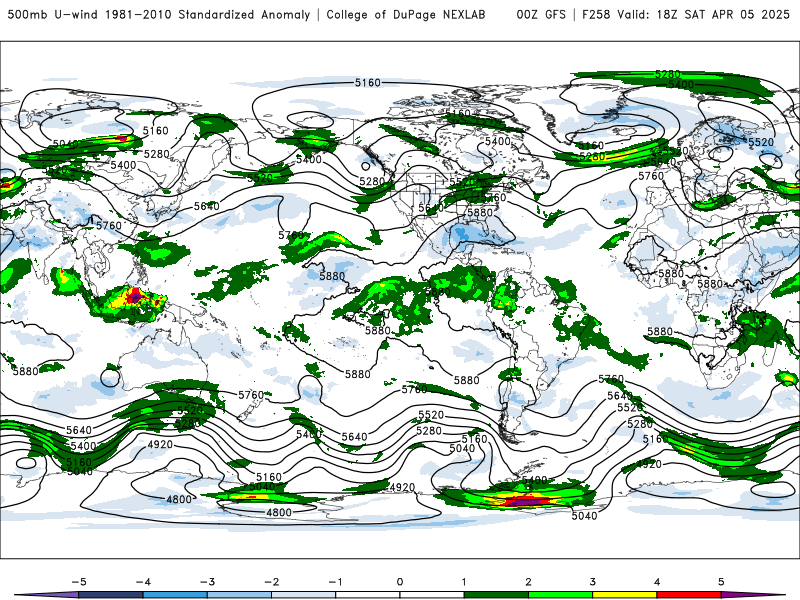800x600 pixels.
Task: Pick the red 4 to 5 legend segment
Action: coord(689,595)
